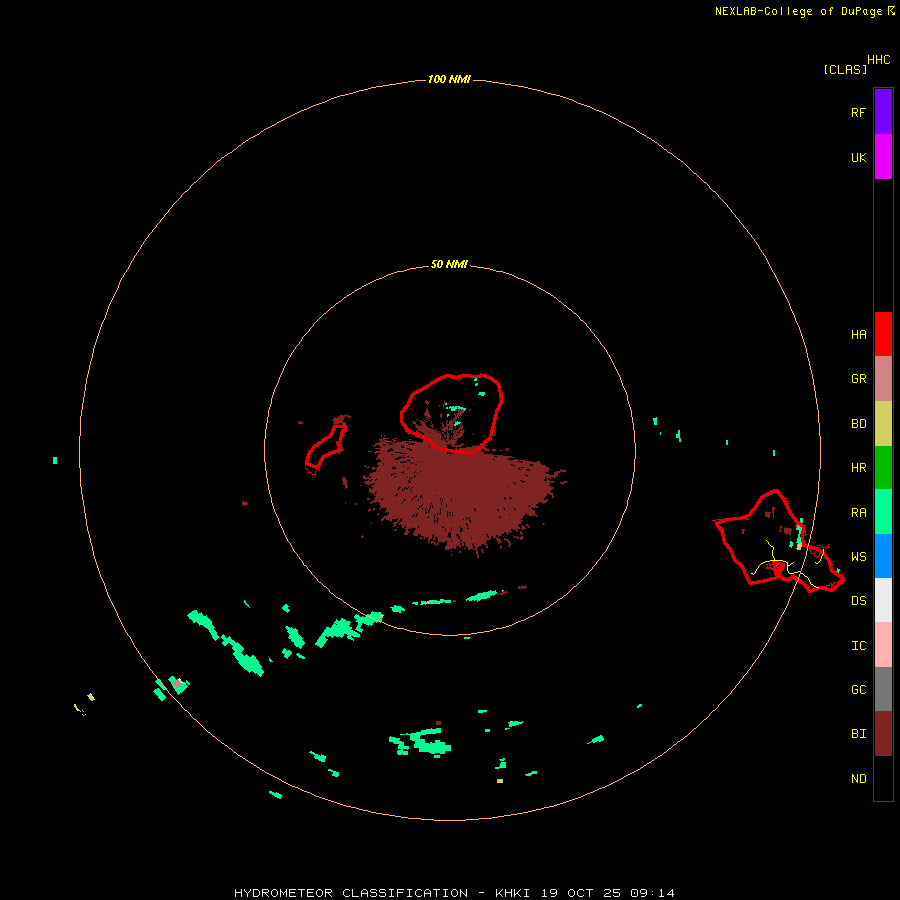Click the UK legend label
The image size is (900, 900).
[858, 157]
